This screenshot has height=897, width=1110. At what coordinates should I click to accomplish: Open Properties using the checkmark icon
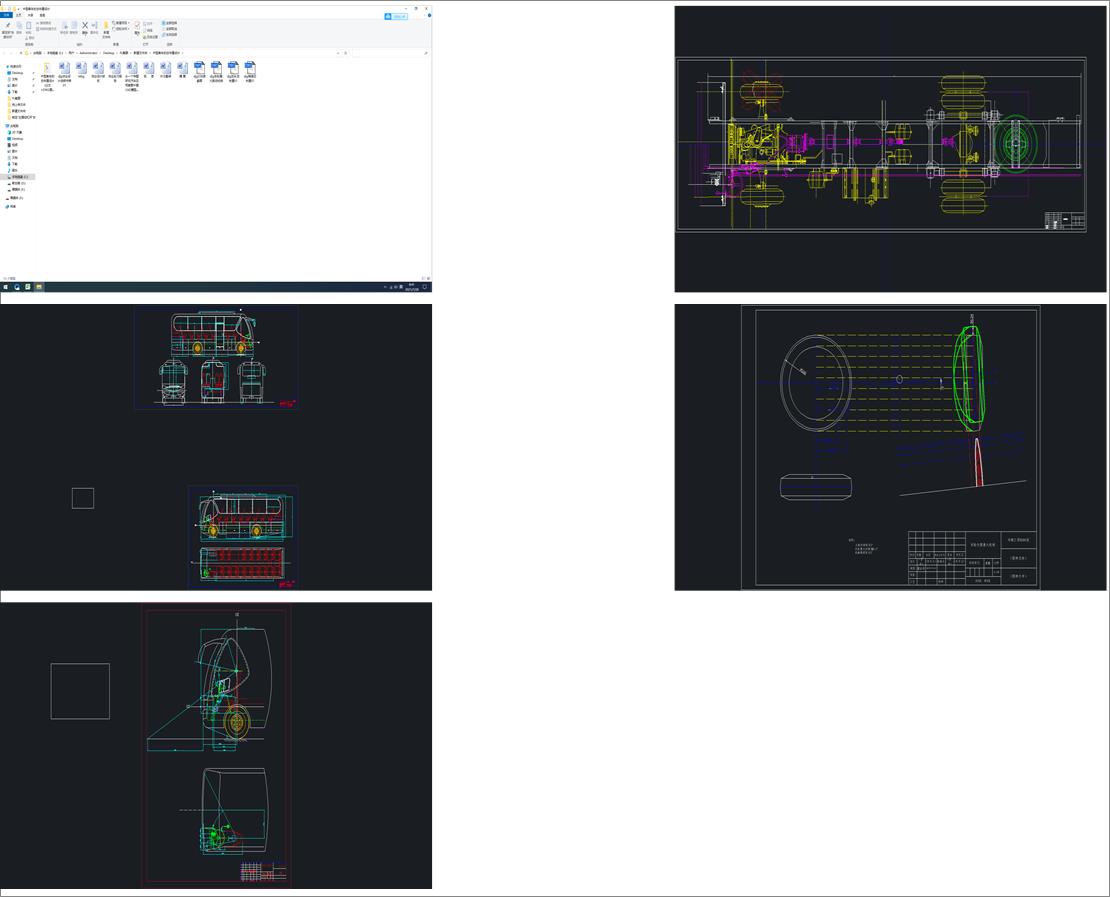pos(137,26)
